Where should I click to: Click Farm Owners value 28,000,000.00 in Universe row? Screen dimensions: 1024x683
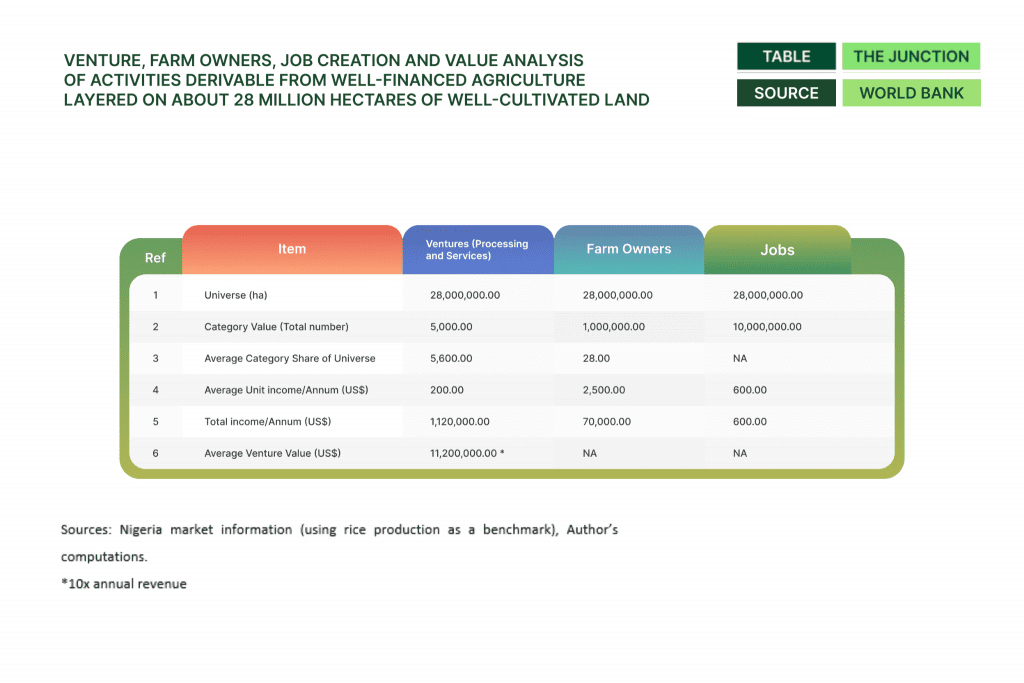[617, 295]
